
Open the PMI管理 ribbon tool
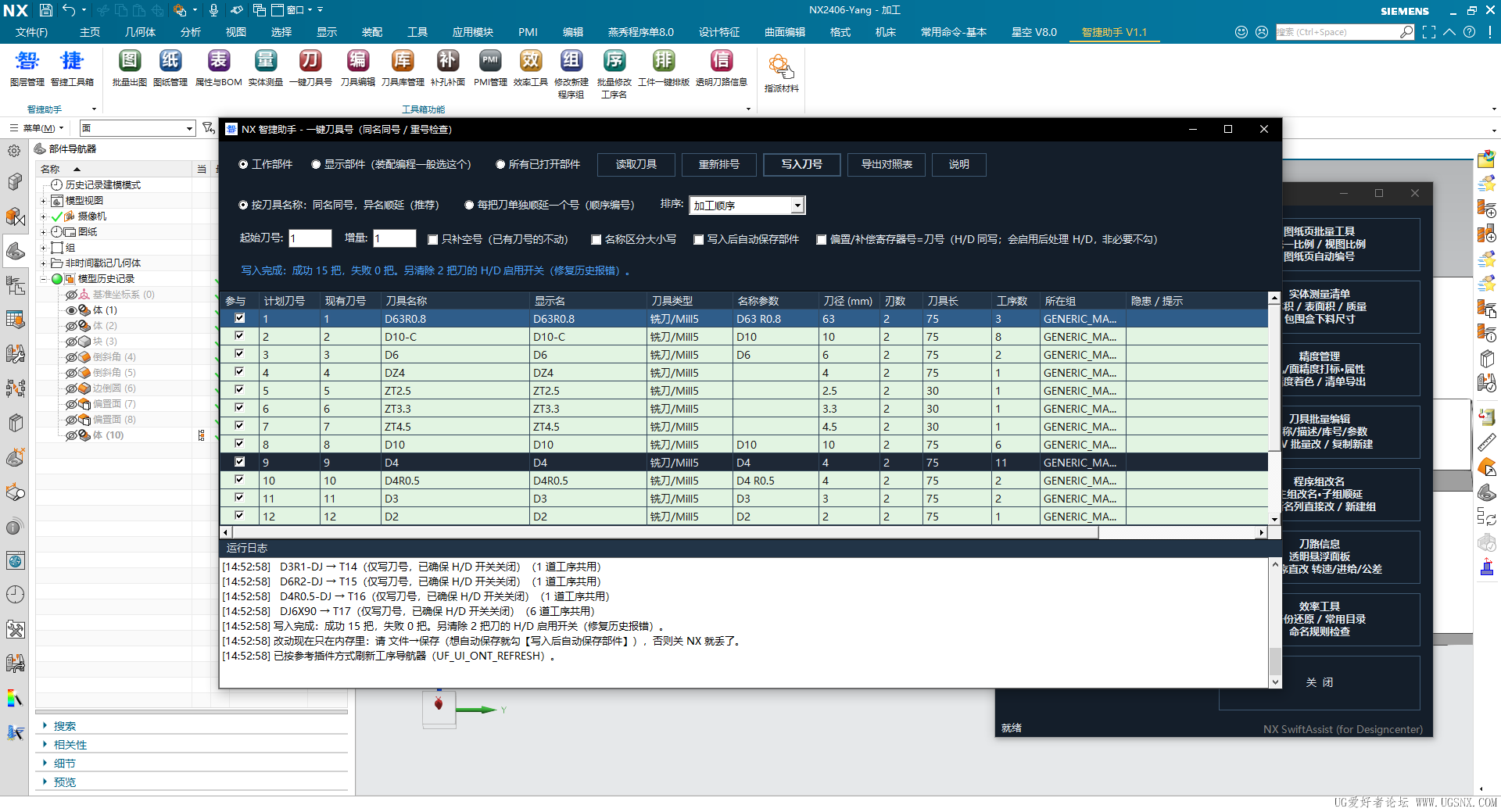click(x=490, y=67)
